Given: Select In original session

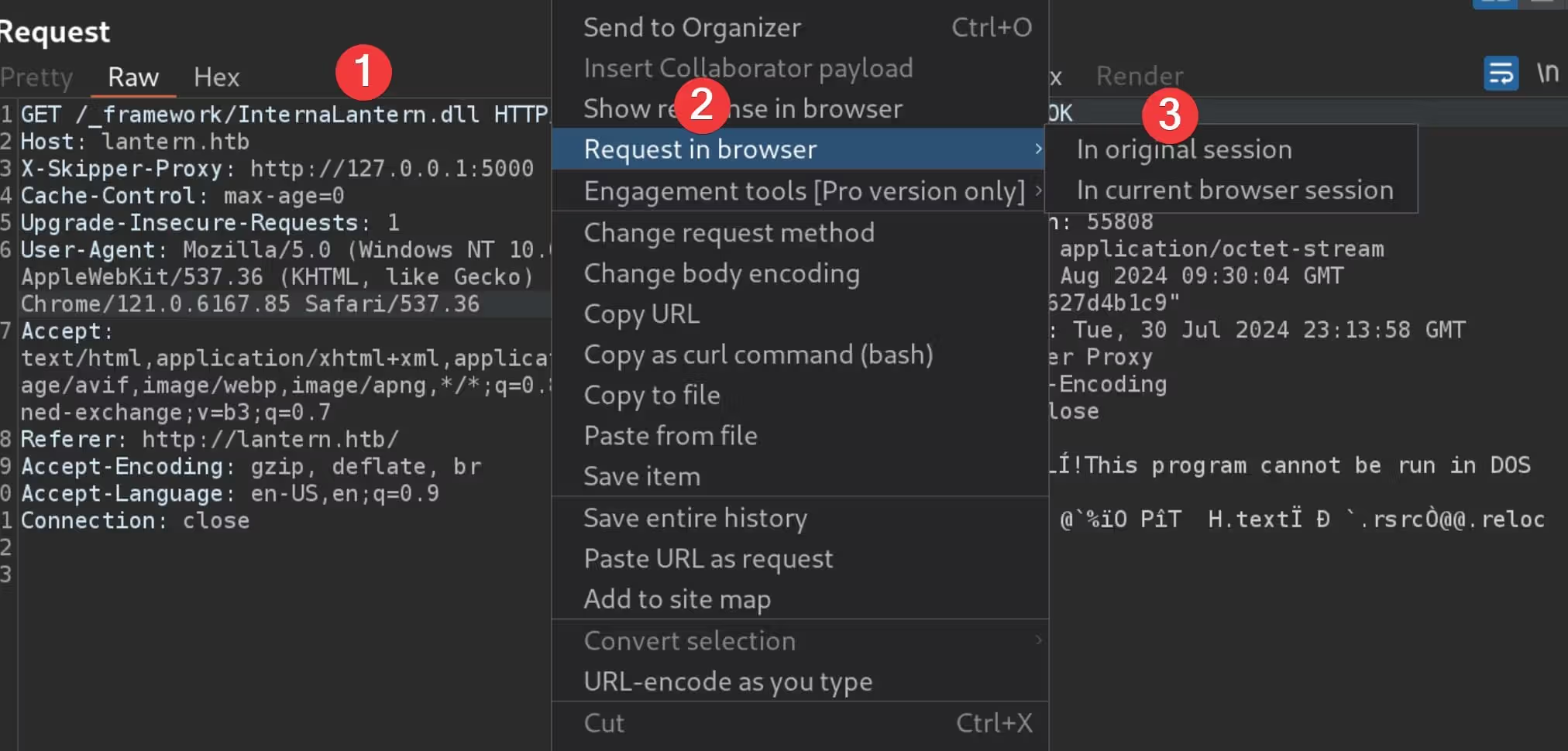Looking at the screenshot, I should (1184, 149).
